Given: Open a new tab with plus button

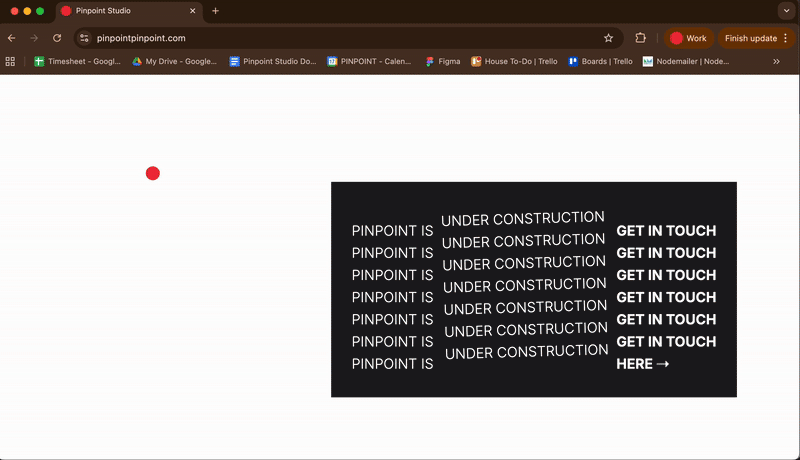Looking at the screenshot, I should [215, 11].
